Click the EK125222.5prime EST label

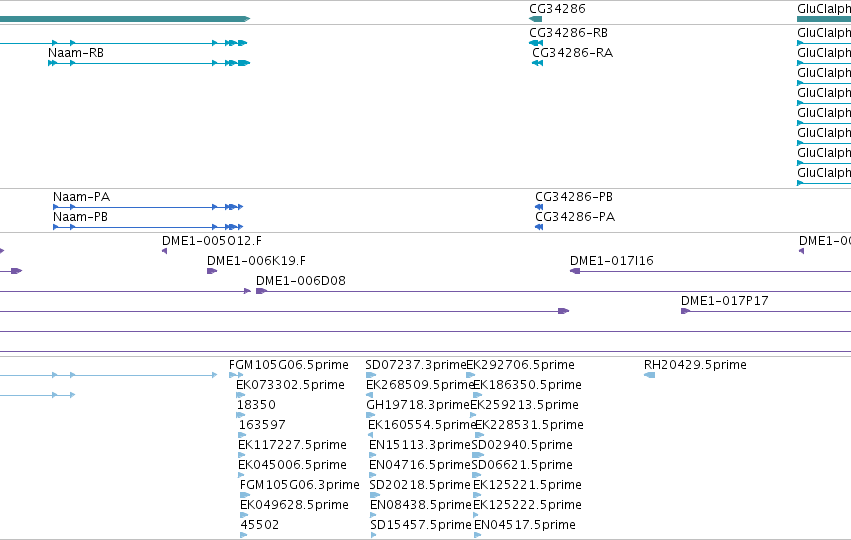pyautogui.click(x=528, y=505)
